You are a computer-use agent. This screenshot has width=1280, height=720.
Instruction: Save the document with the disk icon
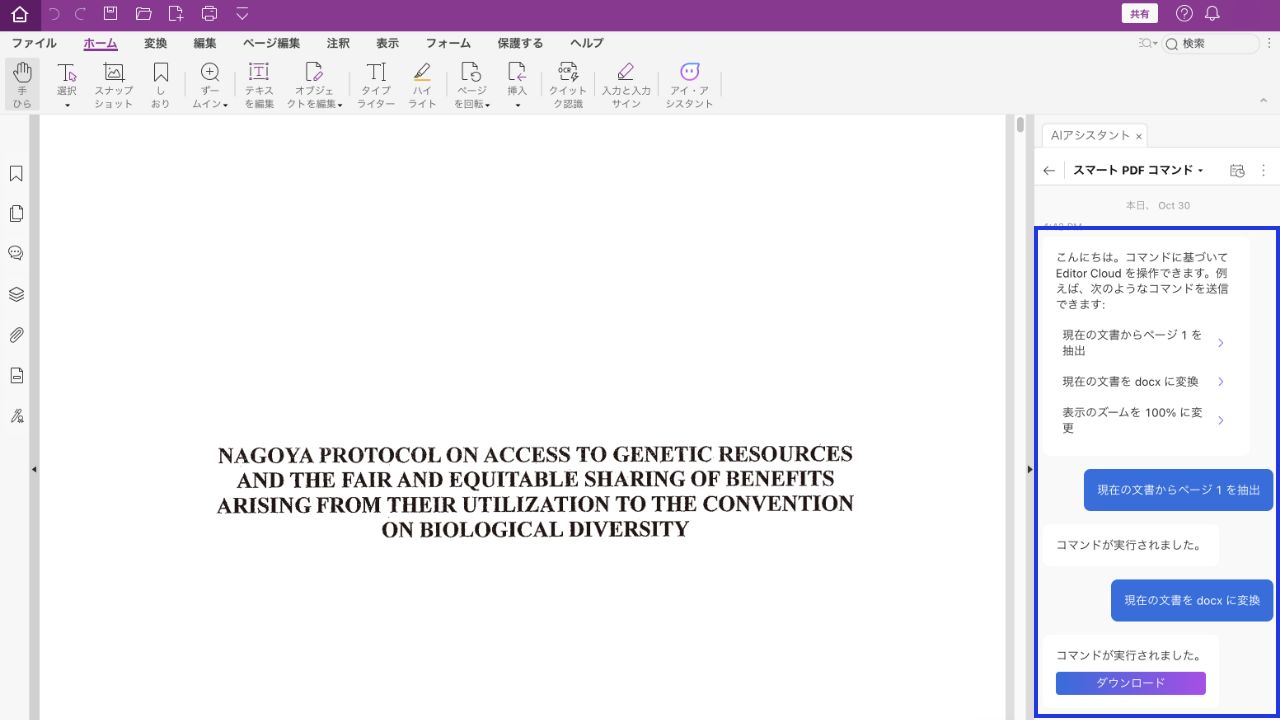point(111,14)
